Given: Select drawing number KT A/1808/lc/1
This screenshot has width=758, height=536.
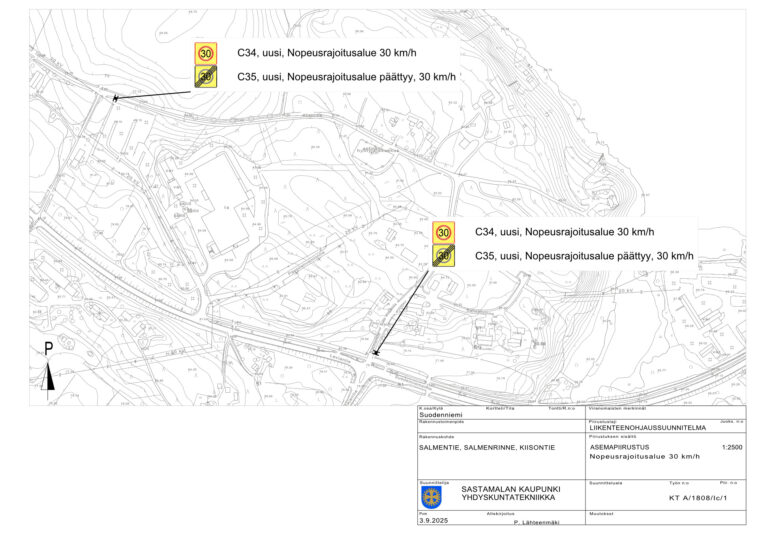Looking at the screenshot, I should 696,497.
